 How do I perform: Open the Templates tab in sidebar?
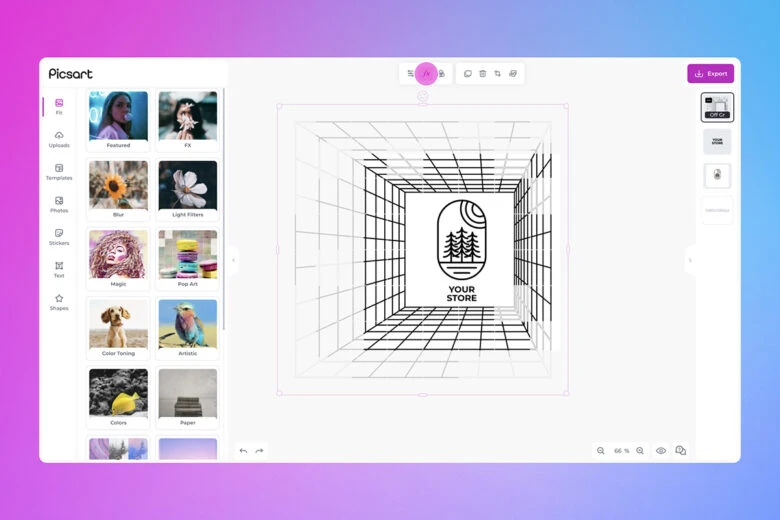click(x=59, y=172)
